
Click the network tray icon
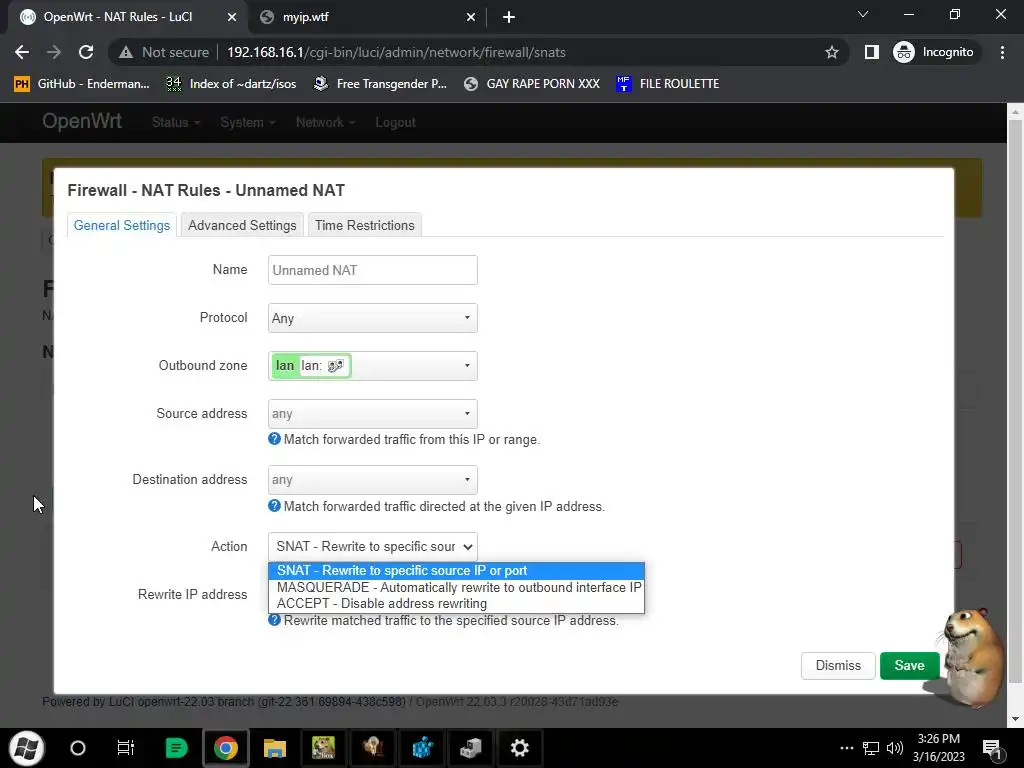point(871,748)
